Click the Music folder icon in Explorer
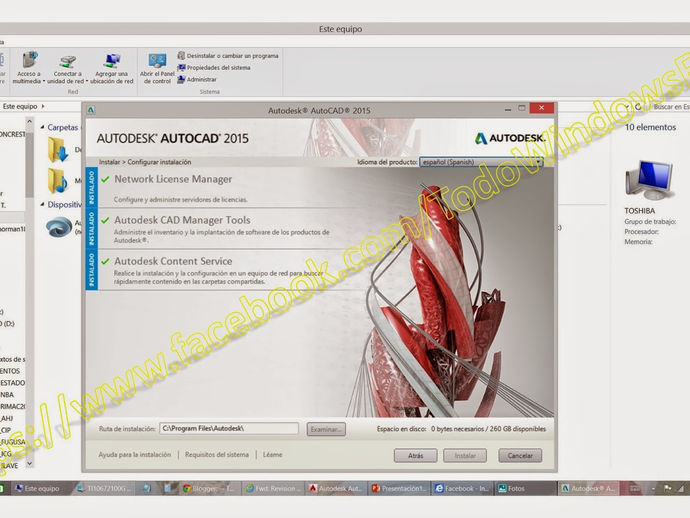Image resolution: width=690 pixels, height=518 pixels. 58,180
